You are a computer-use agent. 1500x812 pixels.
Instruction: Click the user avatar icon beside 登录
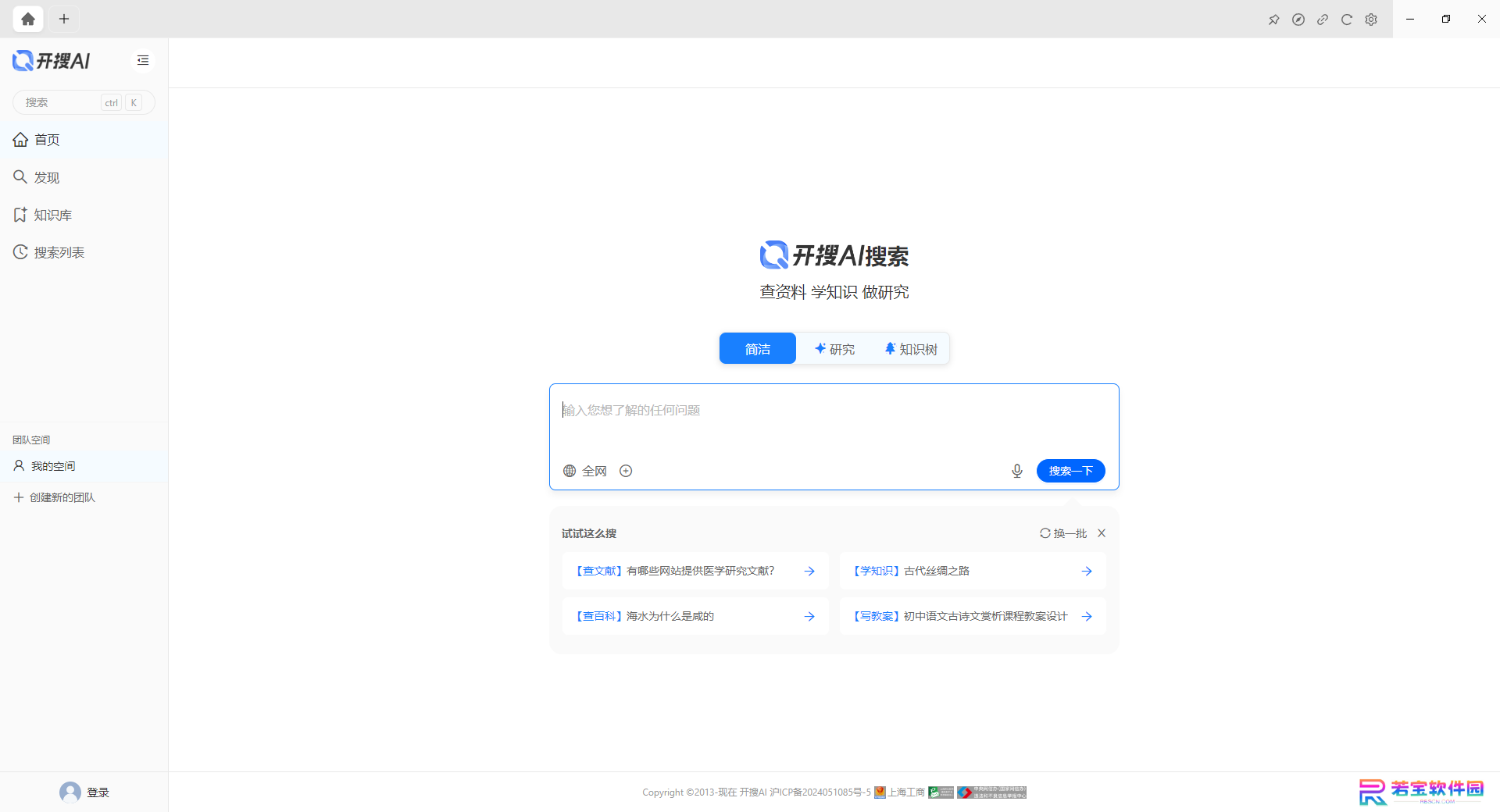tap(70, 792)
